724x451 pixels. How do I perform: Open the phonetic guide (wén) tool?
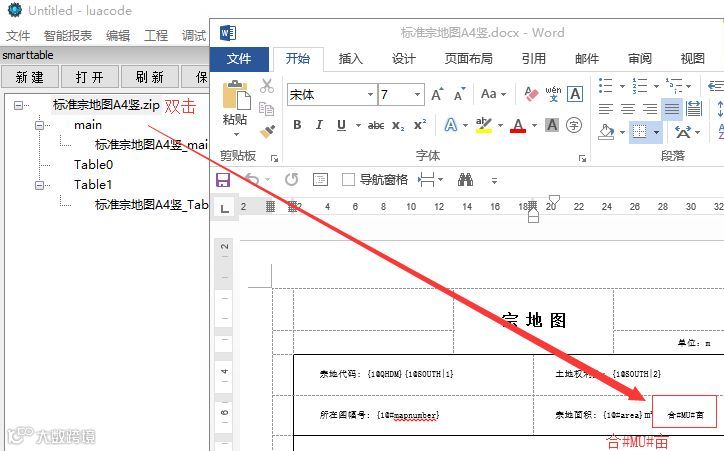tap(553, 94)
